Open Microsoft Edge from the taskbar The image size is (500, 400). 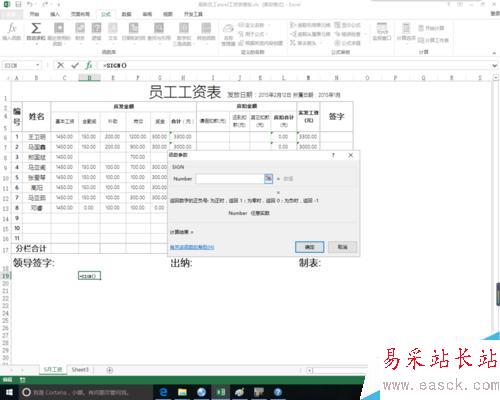163,392
